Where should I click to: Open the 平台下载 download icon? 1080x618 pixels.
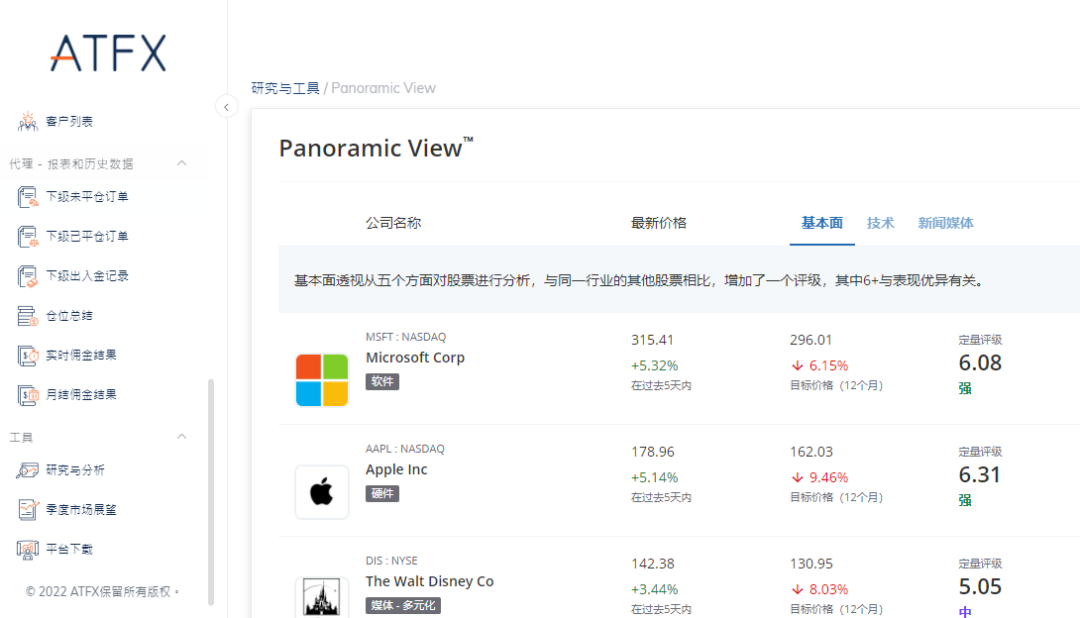tap(28, 549)
